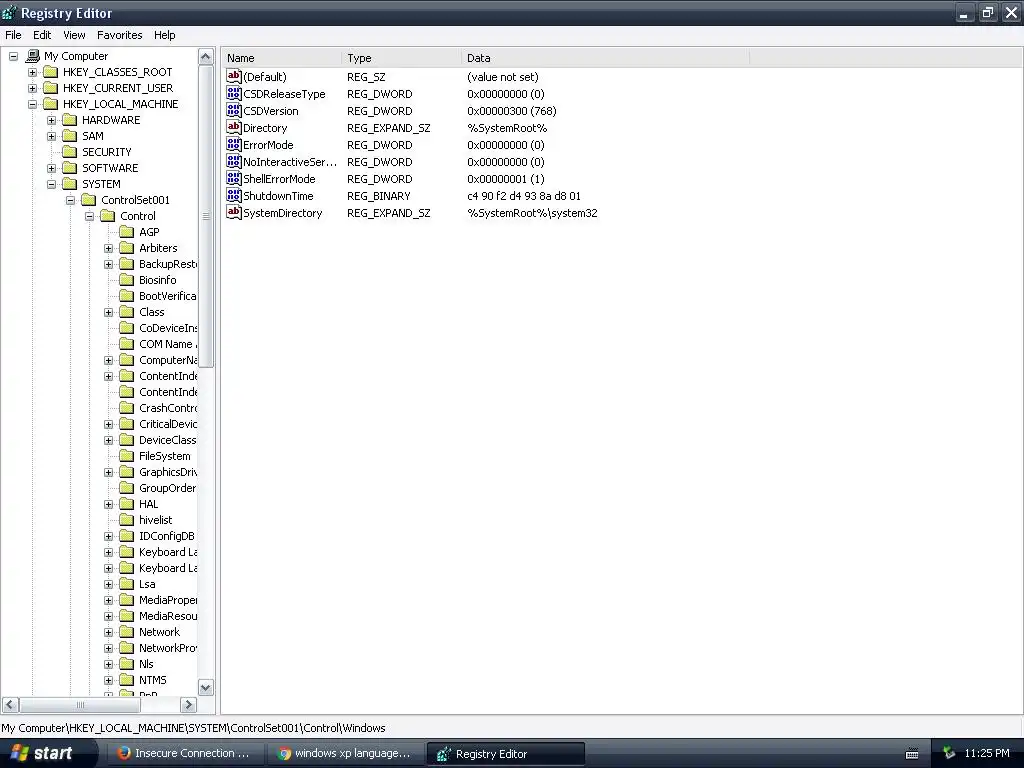Expand HKEY_CLASSES_ROOT key
This screenshot has height=768, width=1024.
click(x=32, y=72)
